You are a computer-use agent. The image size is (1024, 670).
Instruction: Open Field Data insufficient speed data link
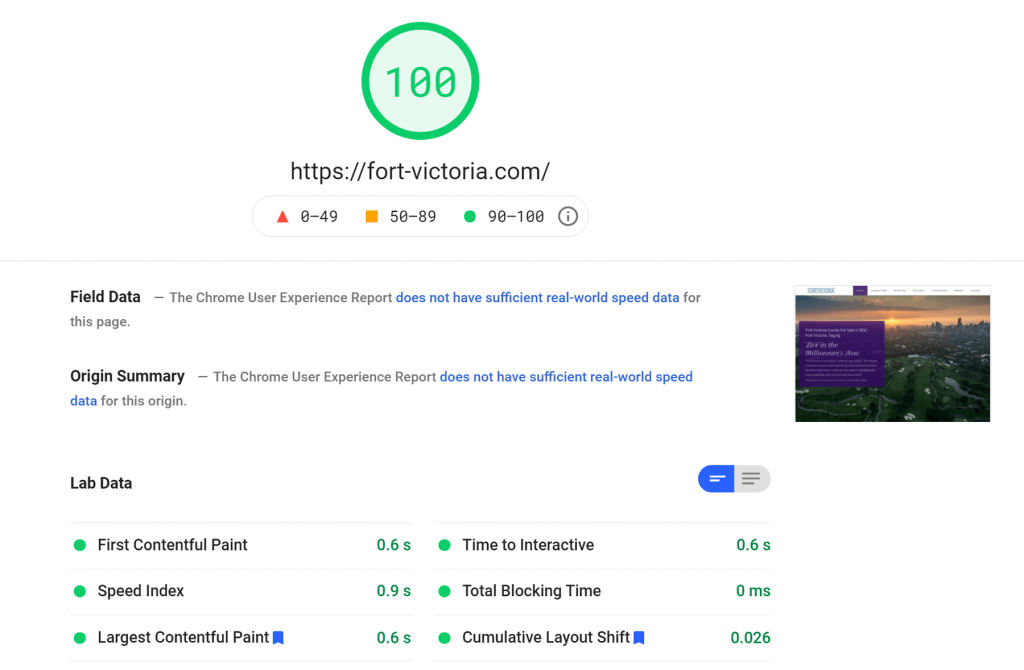[x=537, y=297]
